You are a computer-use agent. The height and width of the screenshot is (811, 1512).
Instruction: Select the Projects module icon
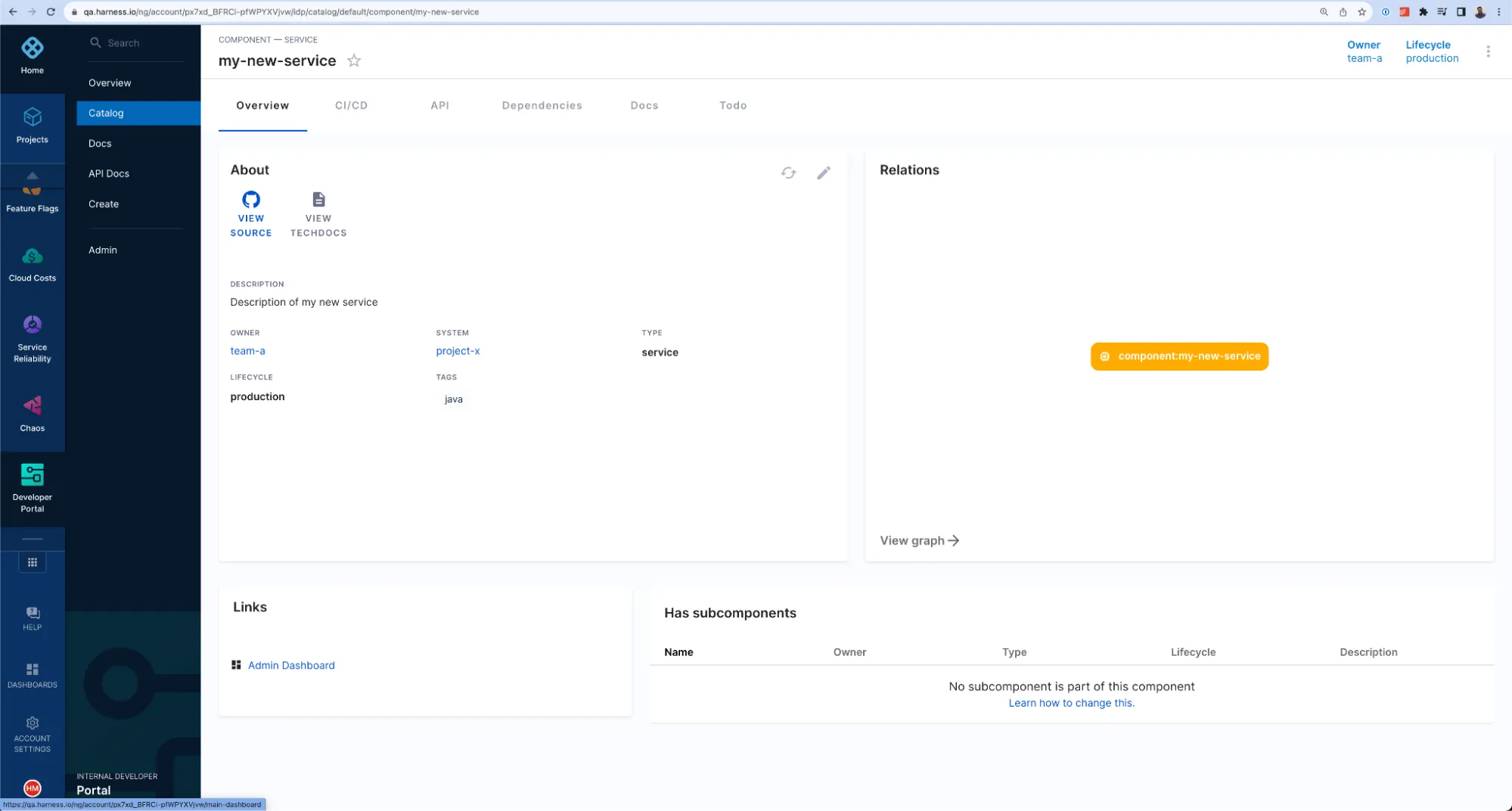[x=32, y=123]
